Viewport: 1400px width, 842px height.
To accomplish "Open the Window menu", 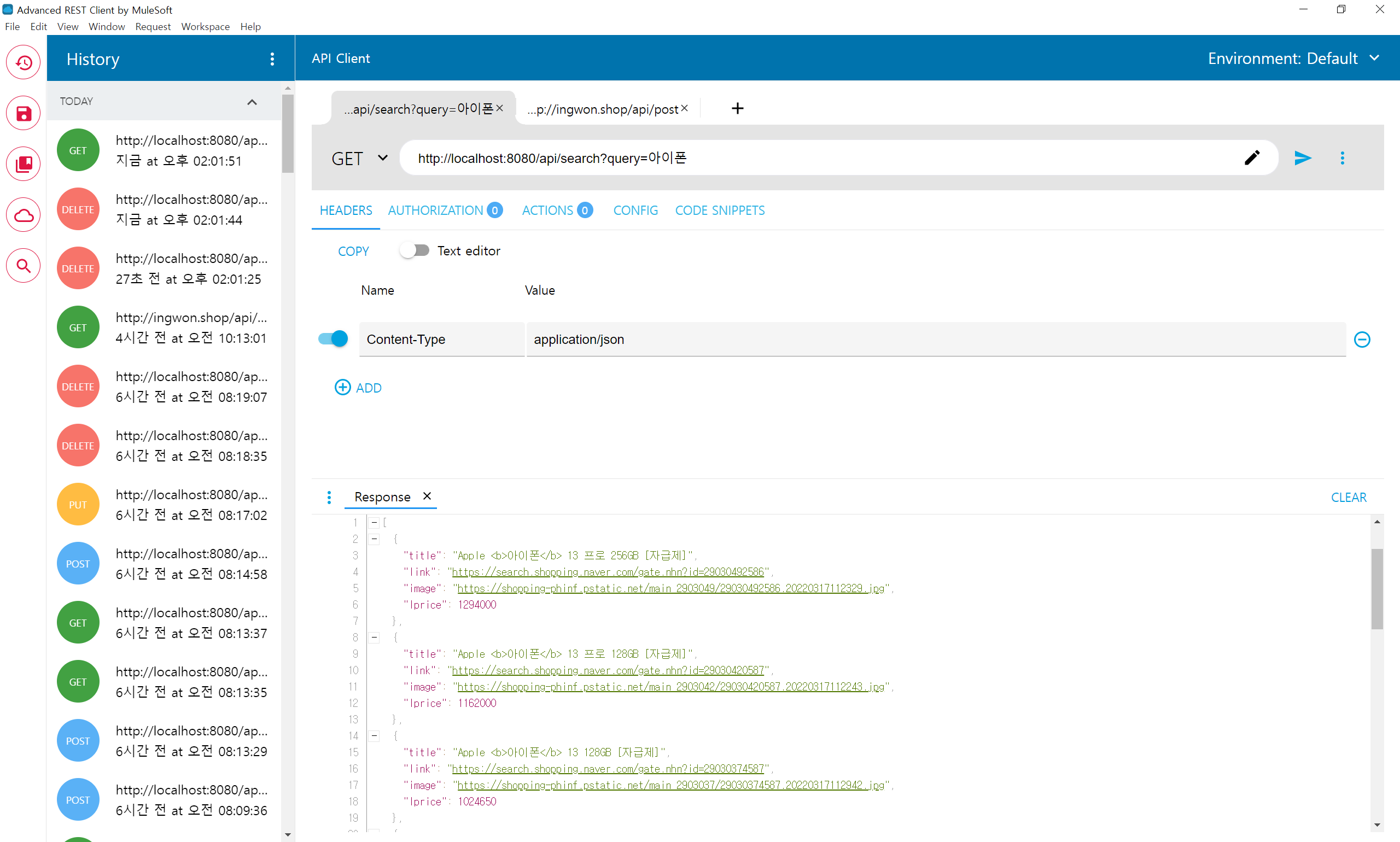I will coord(107,27).
